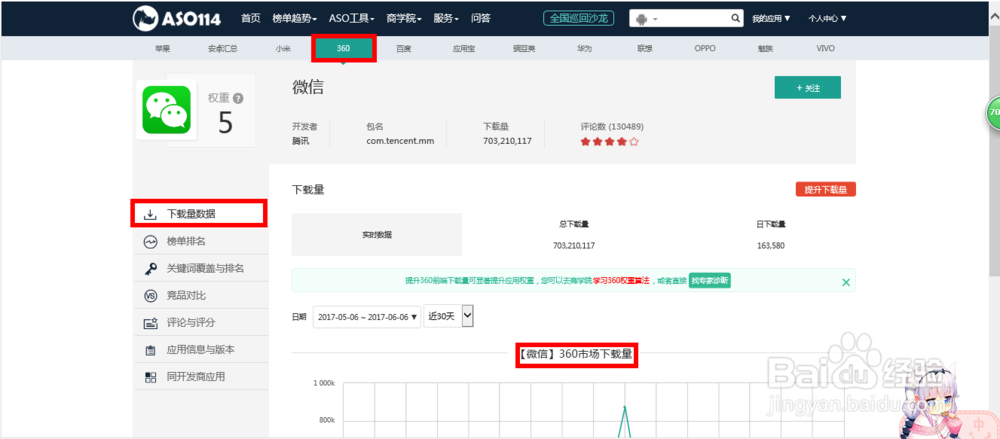Click the WeChat app icon

coord(166,110)
